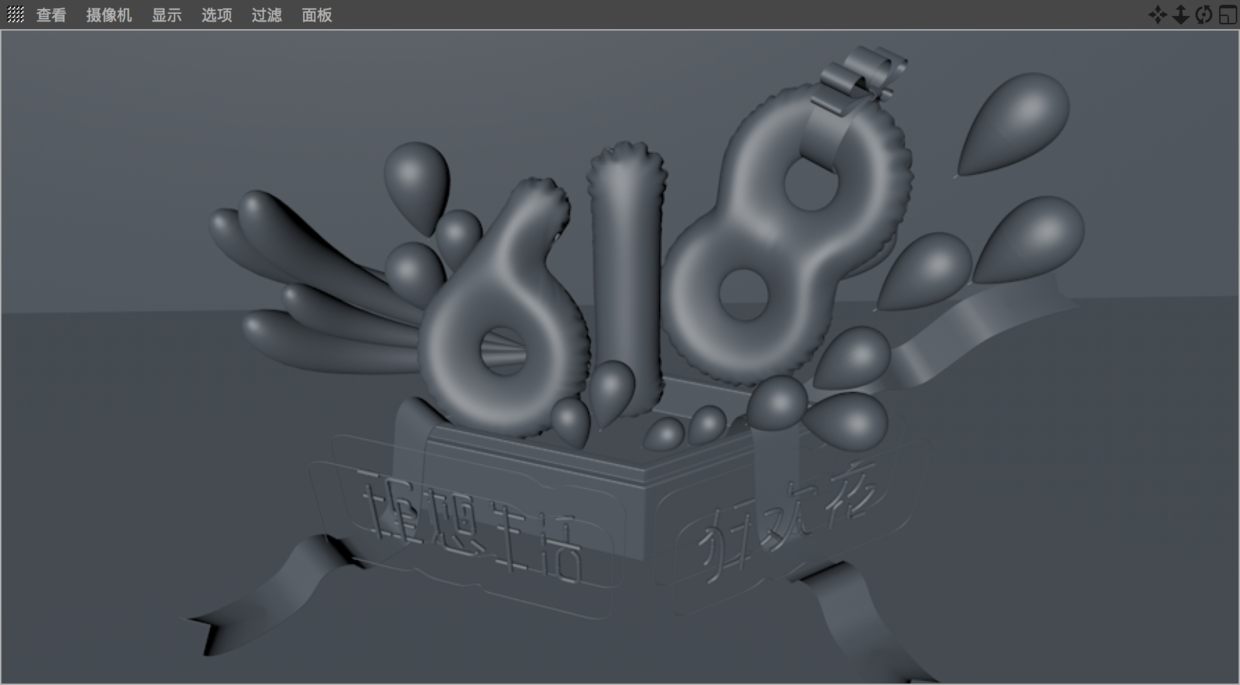1240x685 pixels.
Task: Click the zoom camera viewport icon
Action: point(1180,15)
